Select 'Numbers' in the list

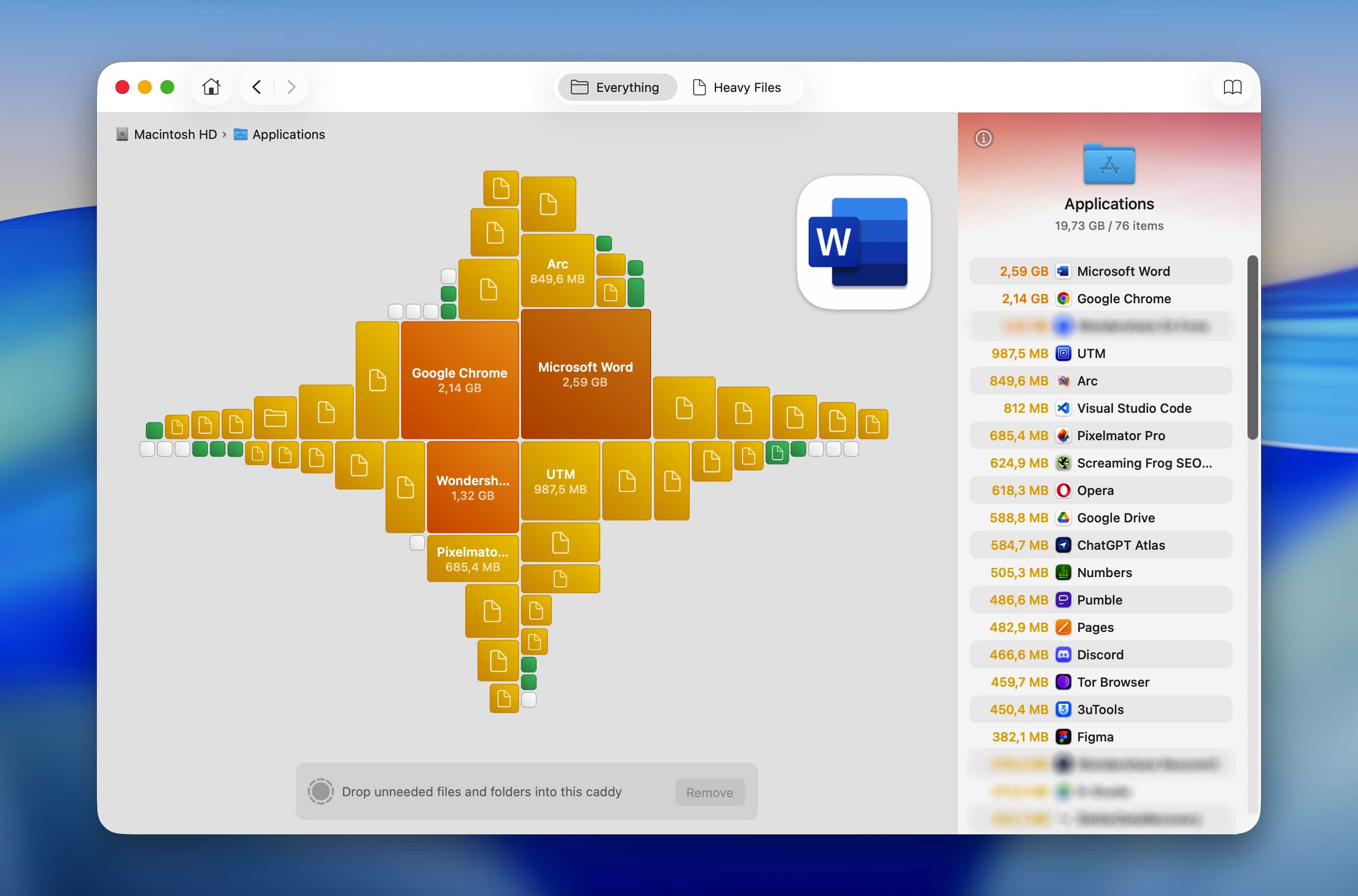[1101, 573]
